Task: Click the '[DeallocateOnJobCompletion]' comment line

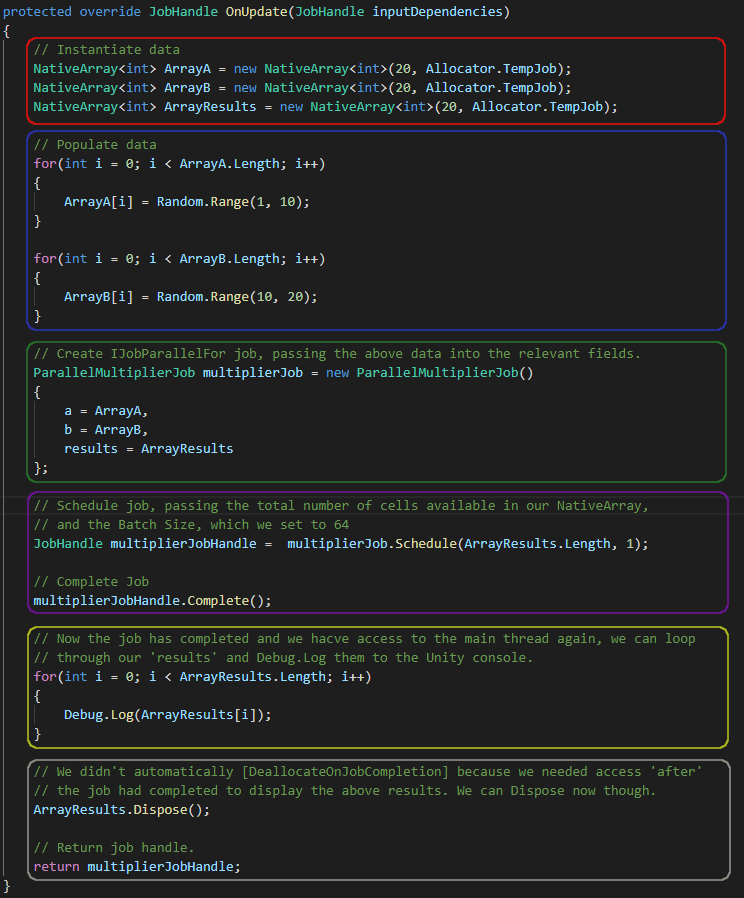Action: click(368, 771)
